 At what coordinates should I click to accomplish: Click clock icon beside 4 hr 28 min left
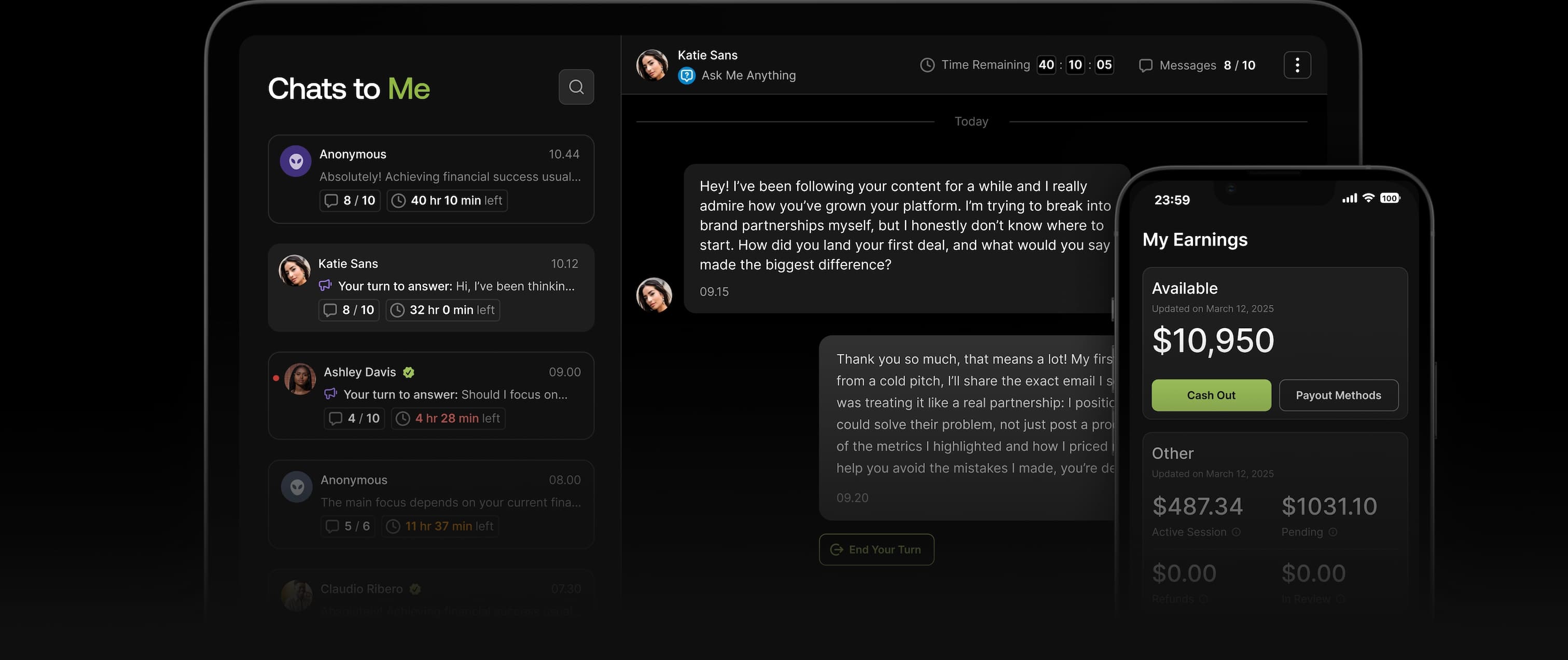coord(403,418)
